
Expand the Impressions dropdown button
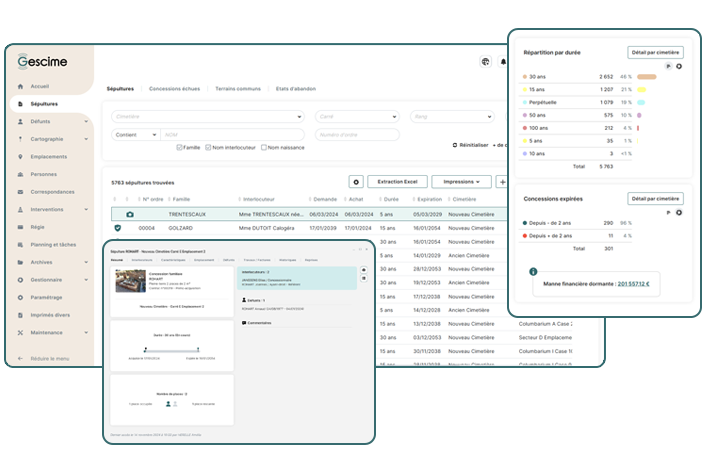coord(460,182)
